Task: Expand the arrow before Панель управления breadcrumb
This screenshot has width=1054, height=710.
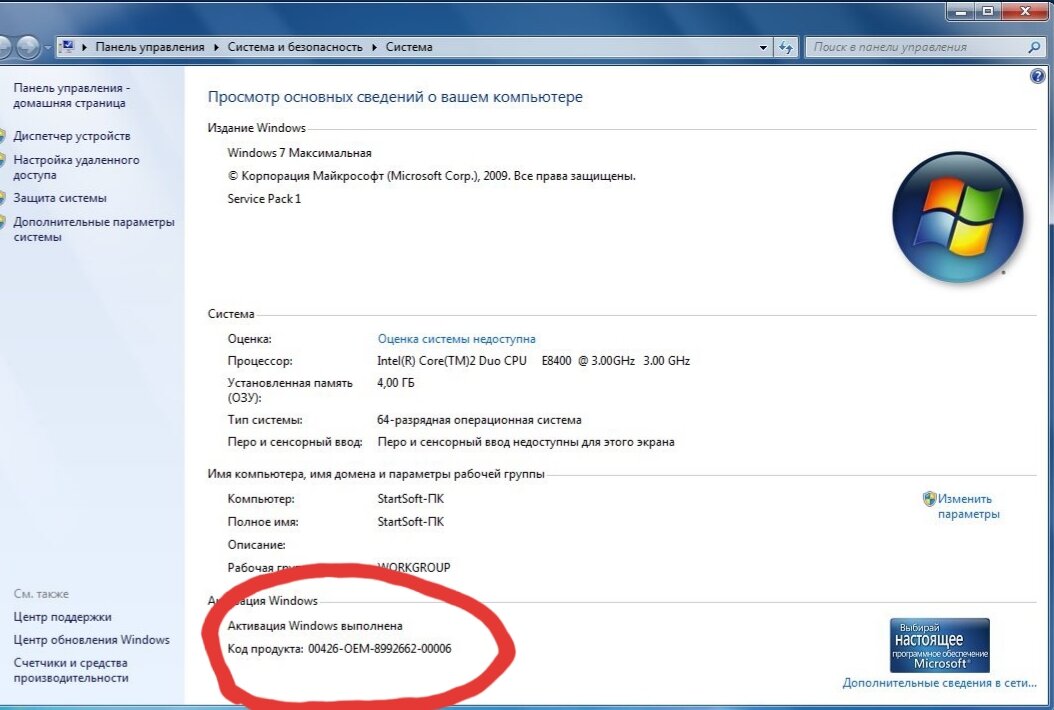Action: point(85,47)
